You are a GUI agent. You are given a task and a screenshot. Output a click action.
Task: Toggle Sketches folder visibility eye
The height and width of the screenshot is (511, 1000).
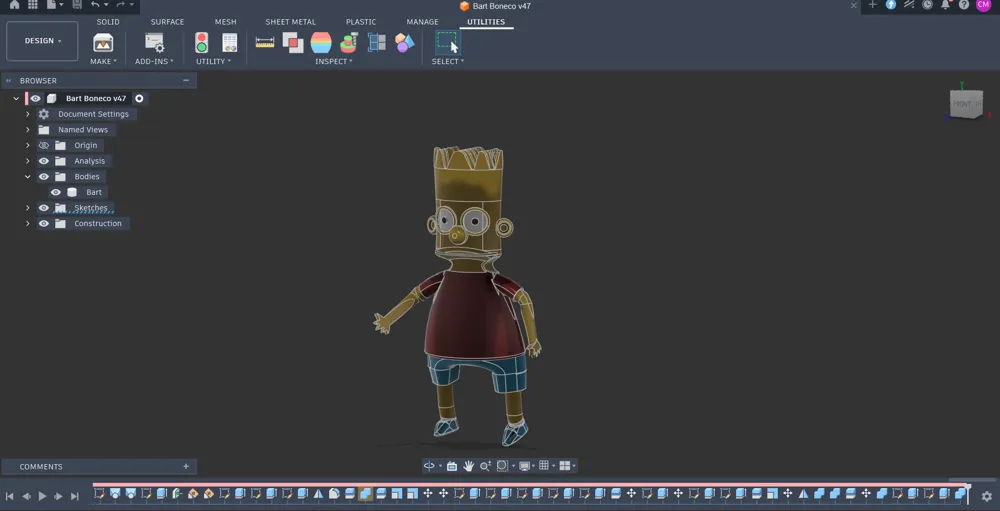coord(43,208)
